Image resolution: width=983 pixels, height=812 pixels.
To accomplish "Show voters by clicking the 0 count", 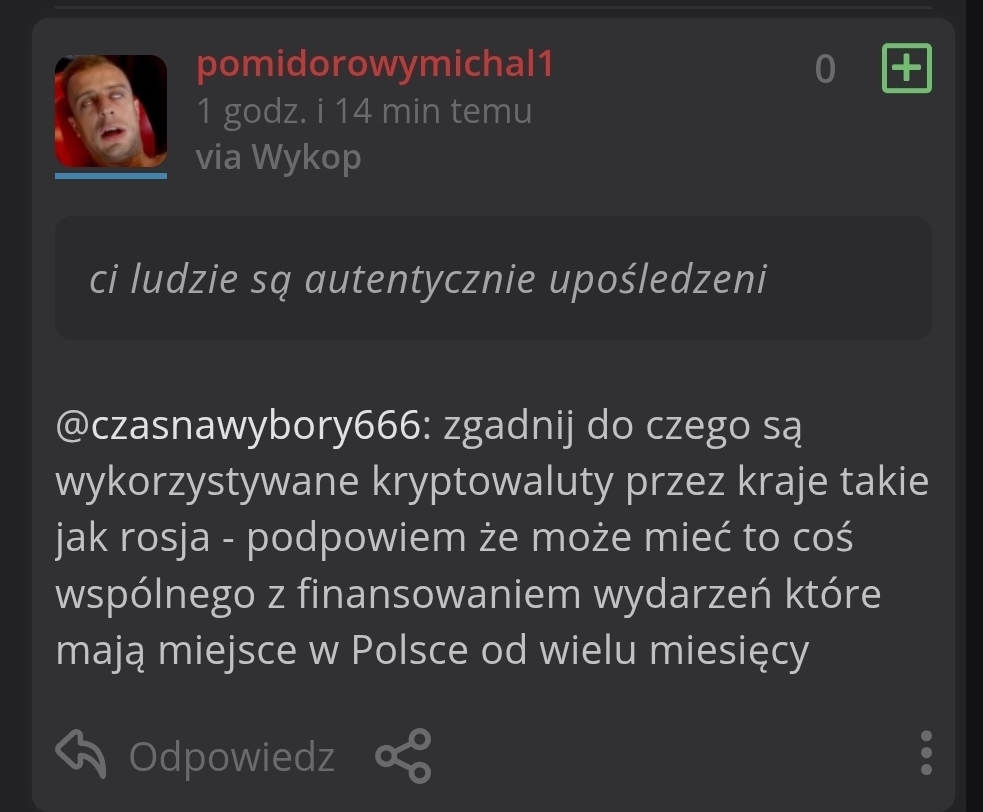I will click(825, 69).
